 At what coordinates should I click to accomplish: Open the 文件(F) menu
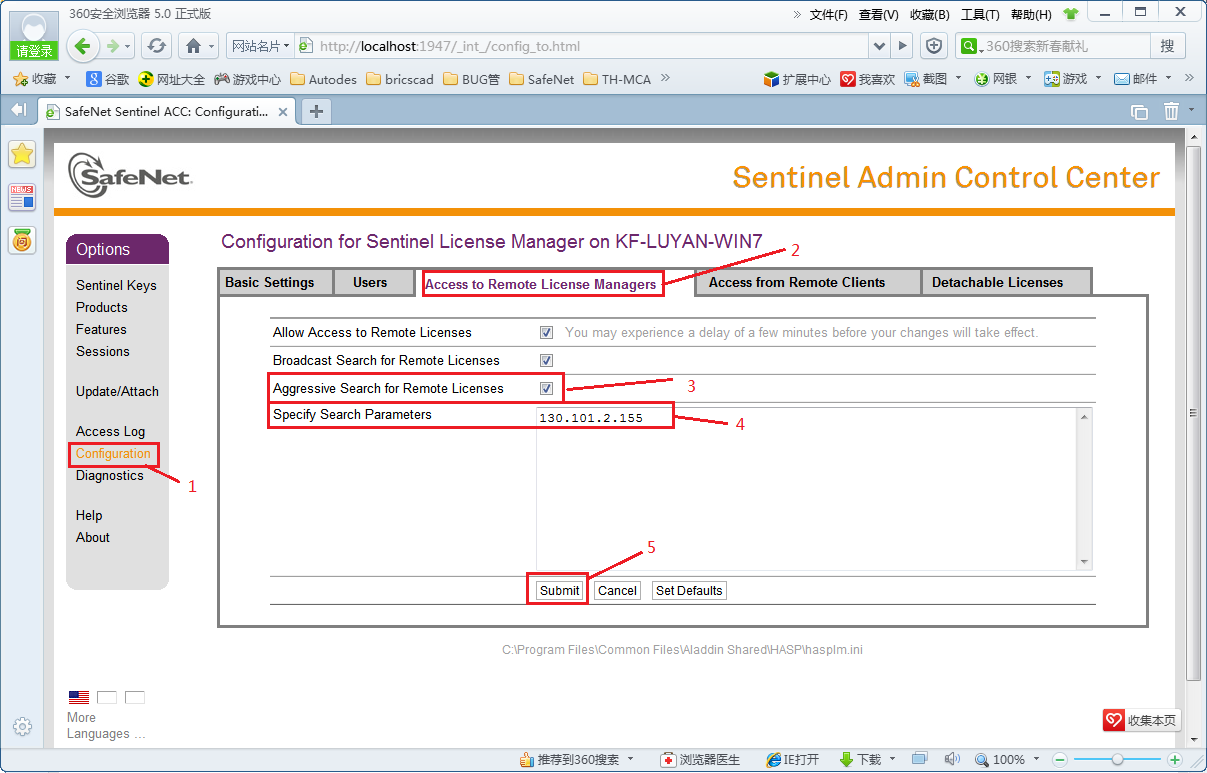[828, 15]
